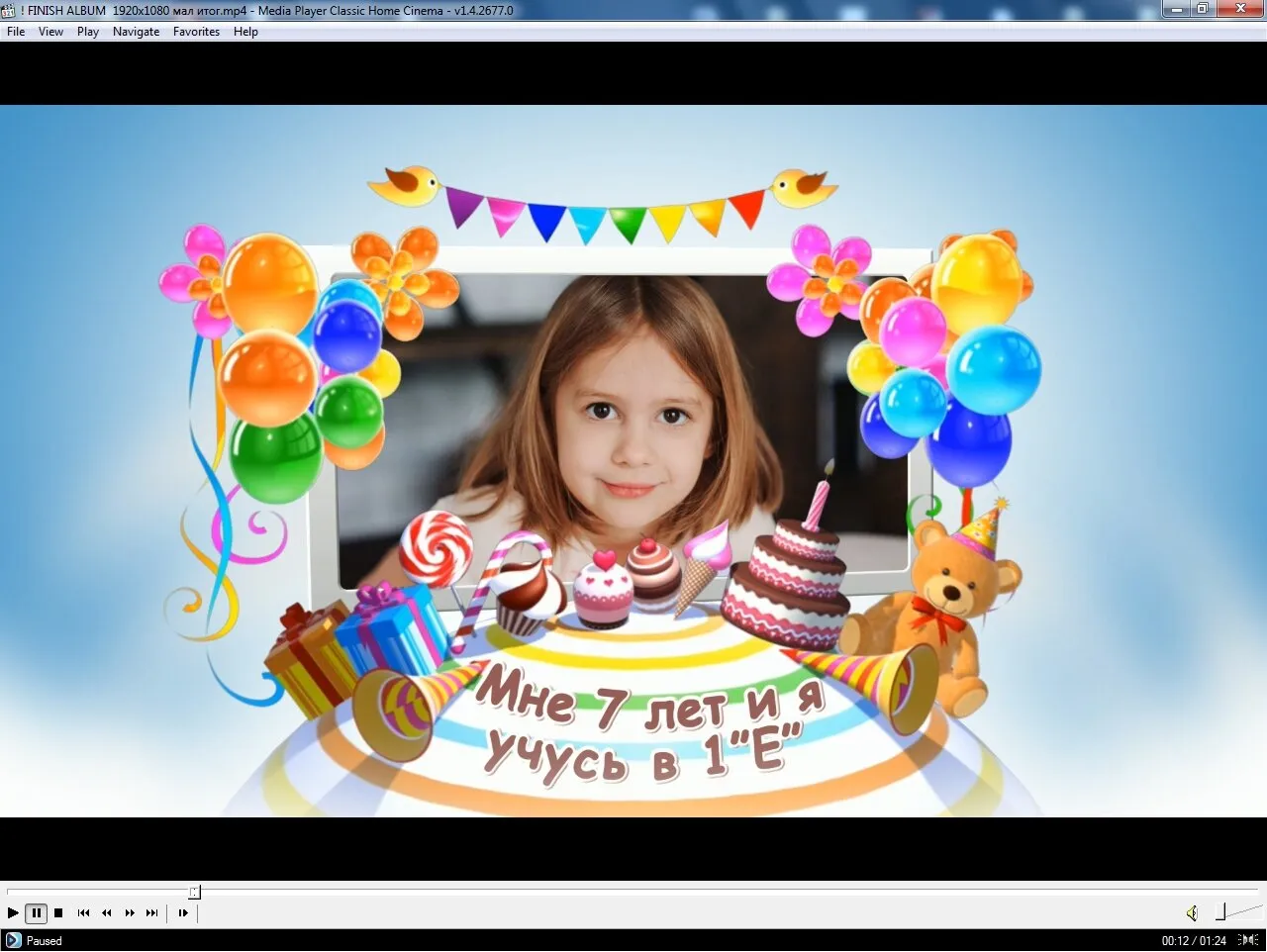Toggle the Pause button
The height and width of the screenshot is (952, 1267).
pos(36,913)
